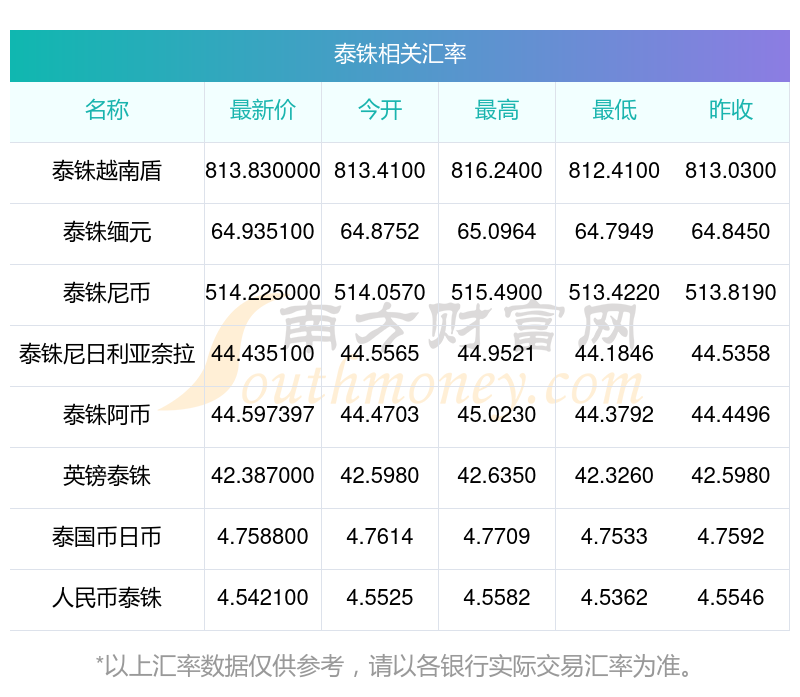Click the 泰铢相关汇率 table title
Image resolution: width=800 pixels, height=697 pixels.
(x=400, y=54)
